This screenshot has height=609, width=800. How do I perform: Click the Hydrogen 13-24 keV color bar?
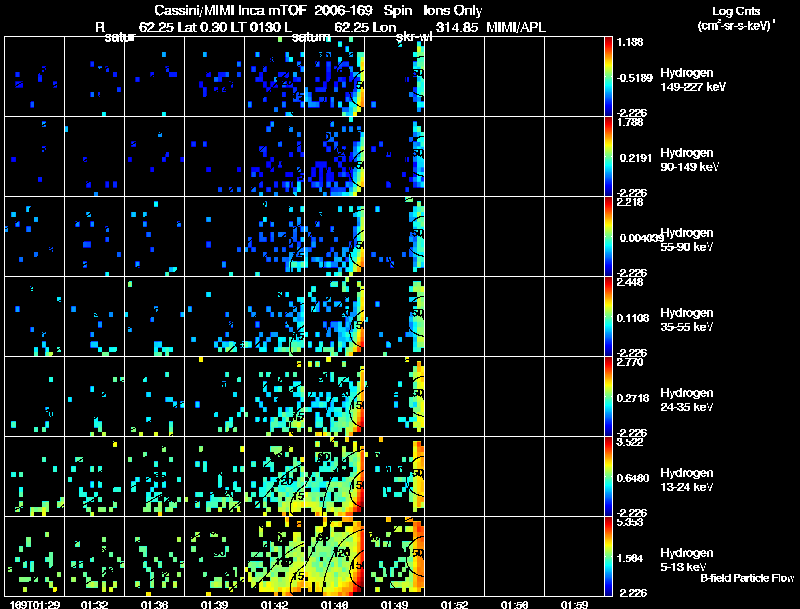608,476
